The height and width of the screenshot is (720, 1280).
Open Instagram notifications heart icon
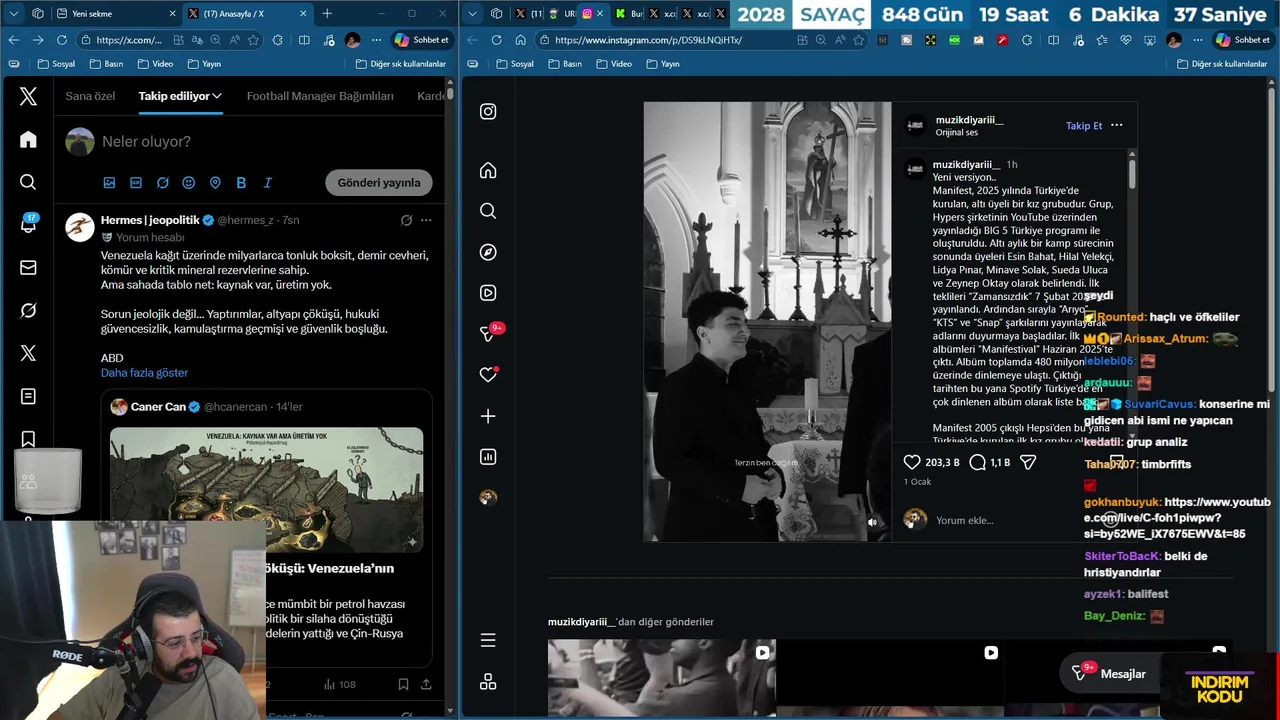click(x=488, y=374)
